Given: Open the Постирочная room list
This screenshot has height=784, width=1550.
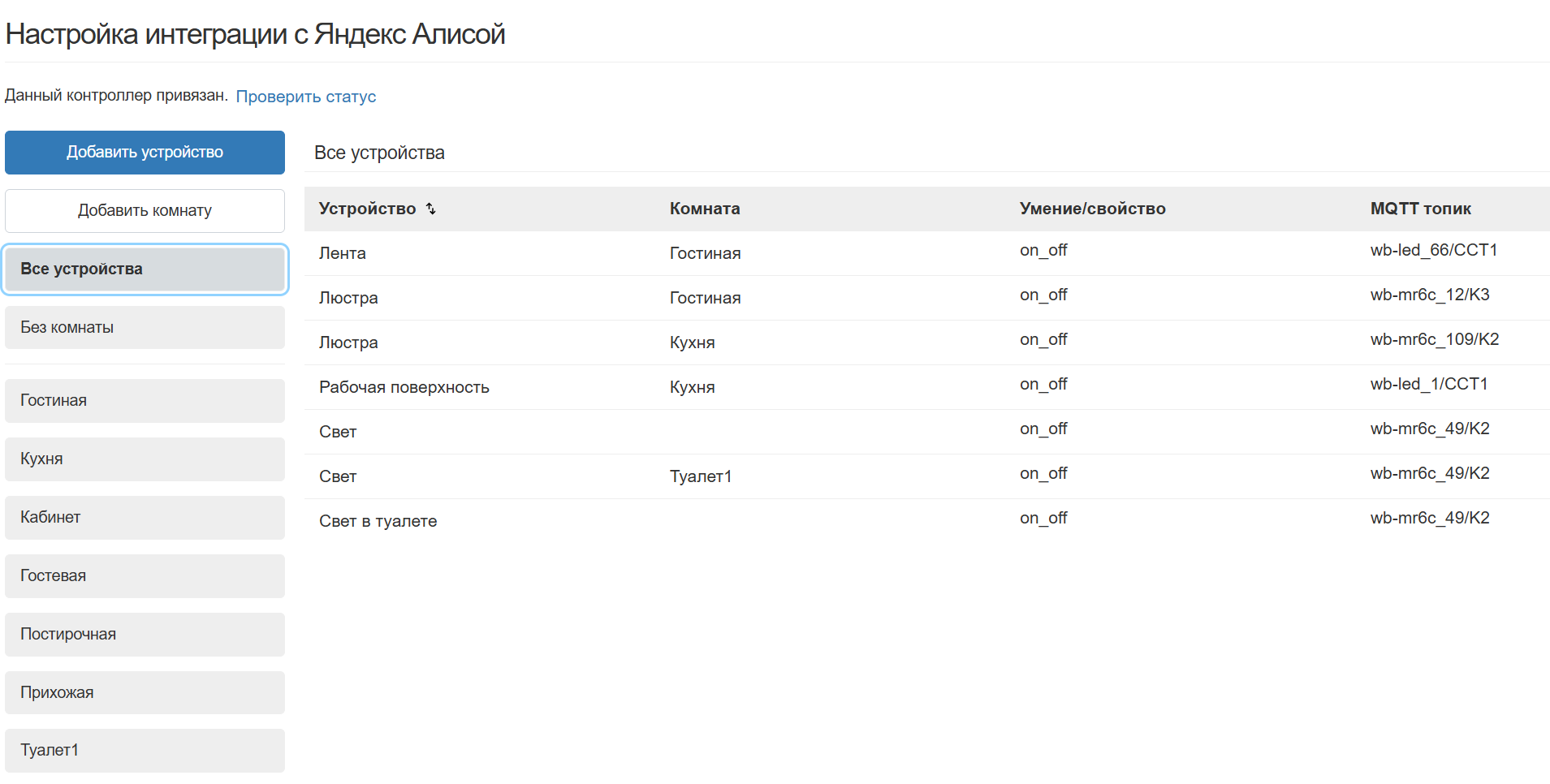Looking at the screenshot, I should [x=145, y=635].
